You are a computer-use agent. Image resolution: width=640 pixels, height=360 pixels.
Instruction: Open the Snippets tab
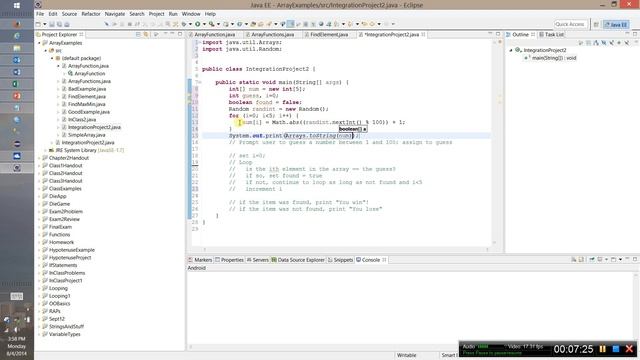point(340,260)
